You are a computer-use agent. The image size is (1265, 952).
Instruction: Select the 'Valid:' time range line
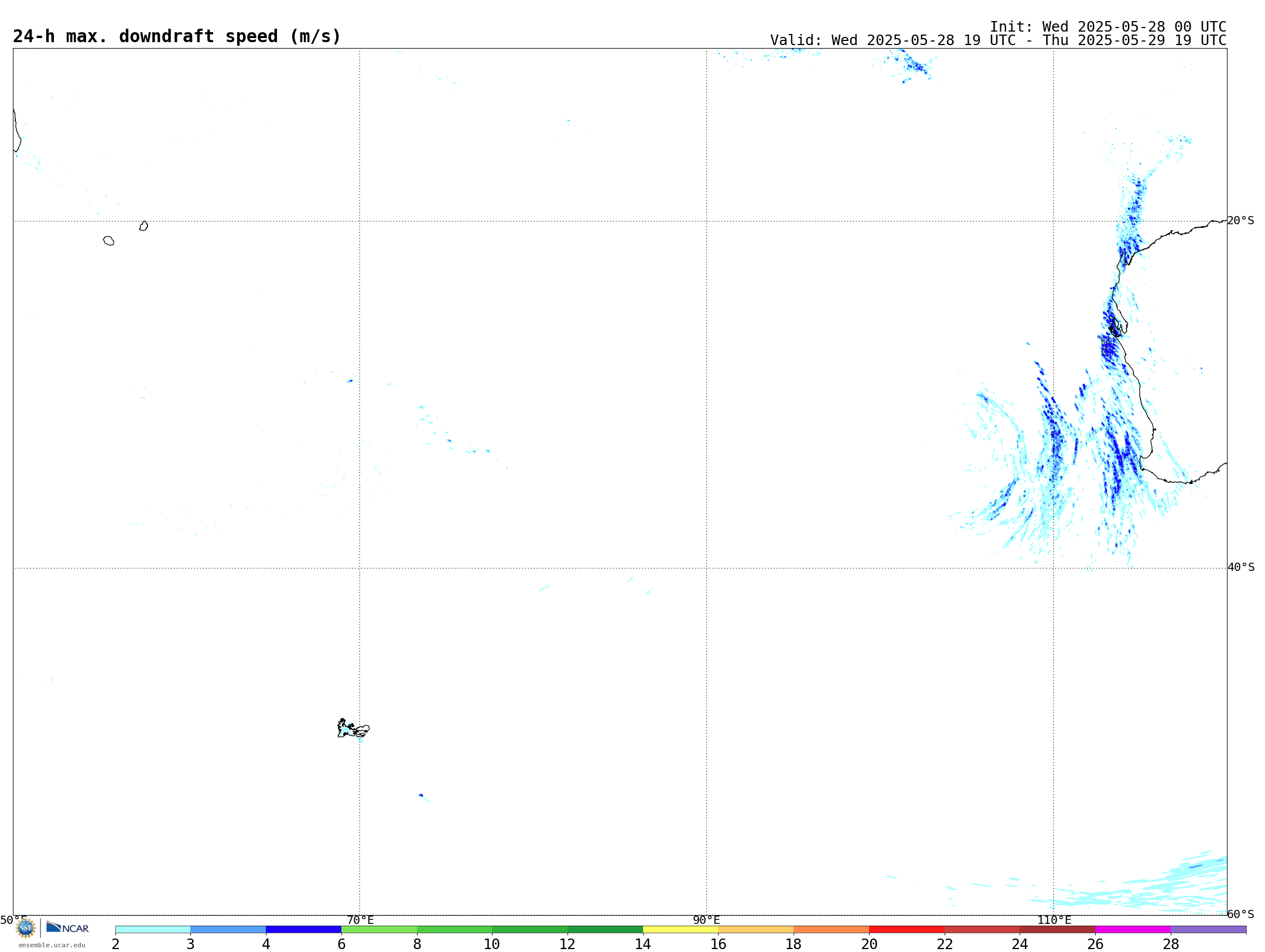click(x=998, y=40)
